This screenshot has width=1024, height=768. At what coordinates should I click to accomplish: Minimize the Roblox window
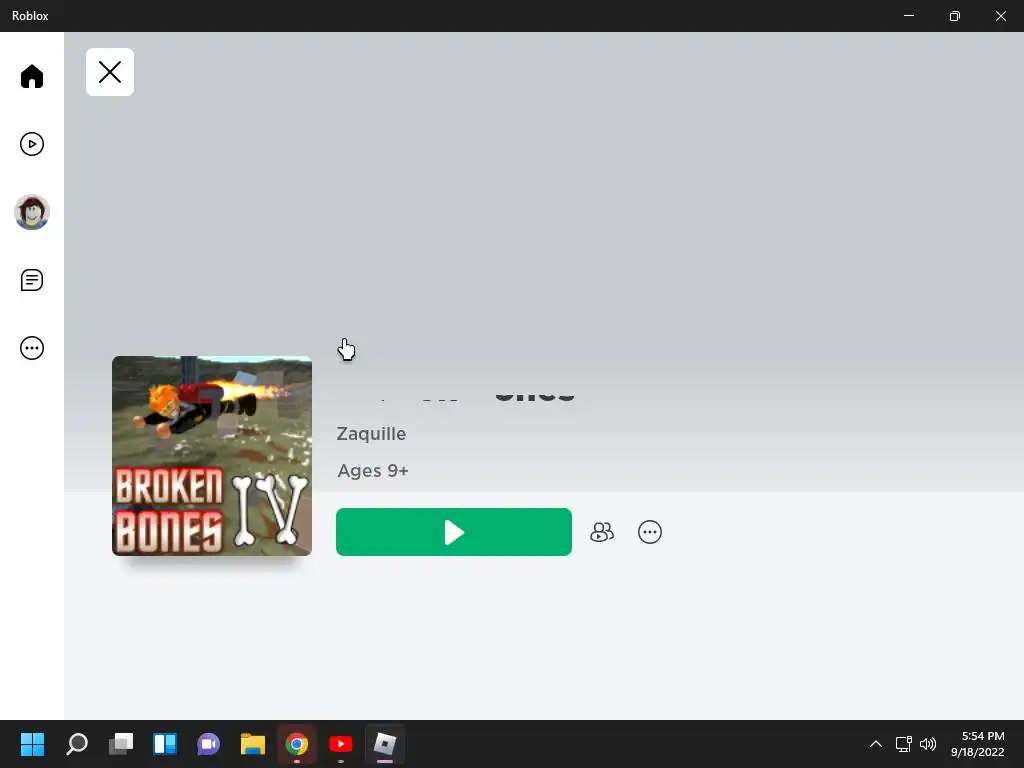point(908,16)
